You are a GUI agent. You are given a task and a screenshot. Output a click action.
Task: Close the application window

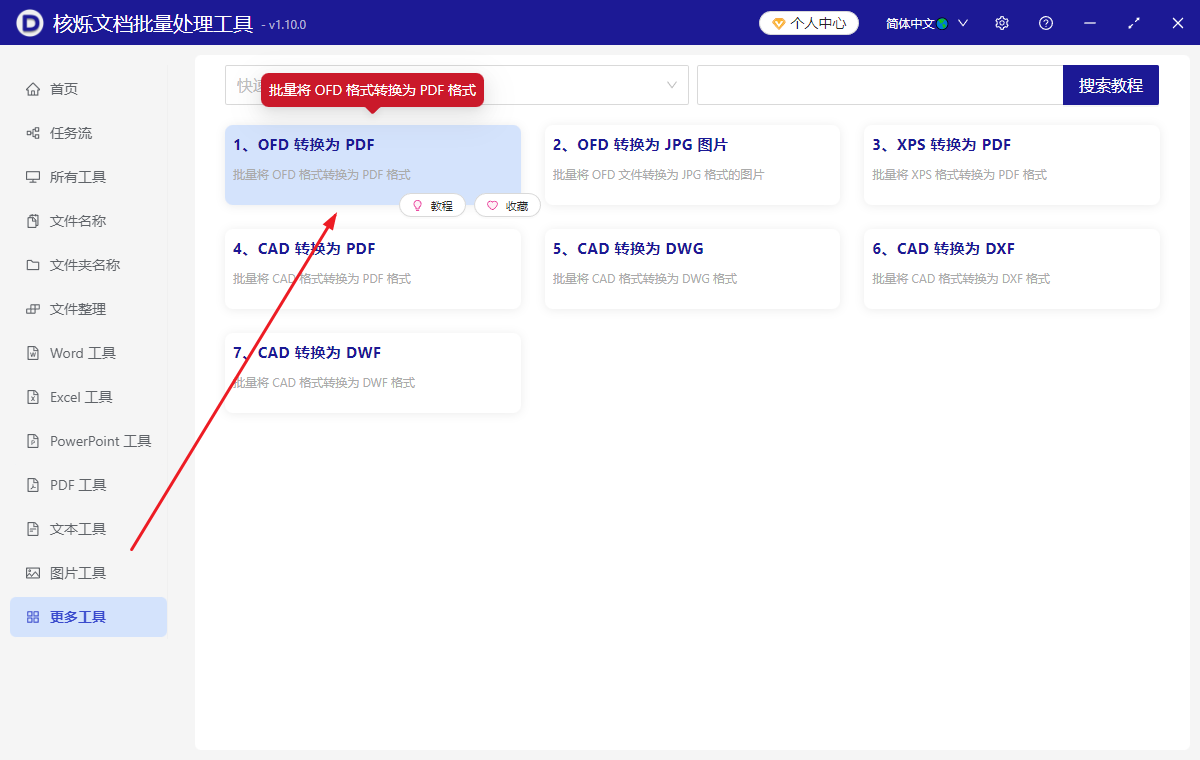click(x=1178, y=23)
